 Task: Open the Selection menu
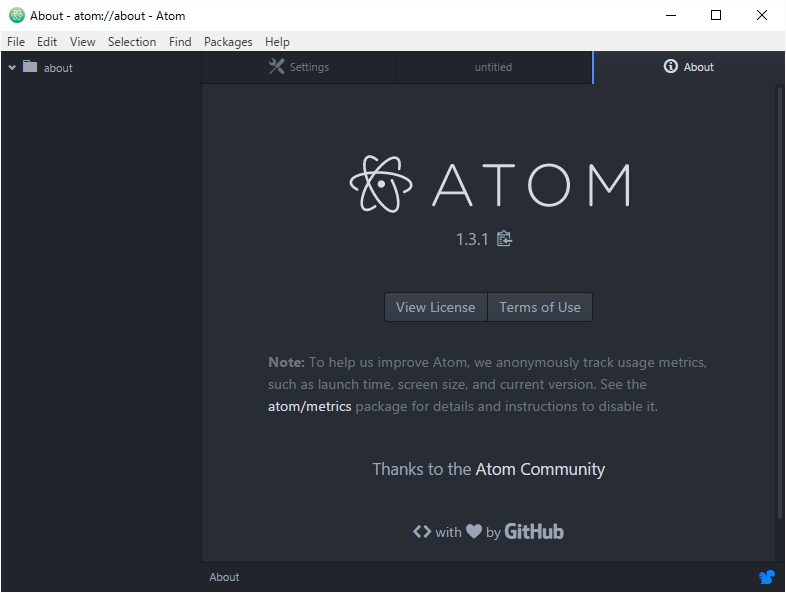click(132, 42)
